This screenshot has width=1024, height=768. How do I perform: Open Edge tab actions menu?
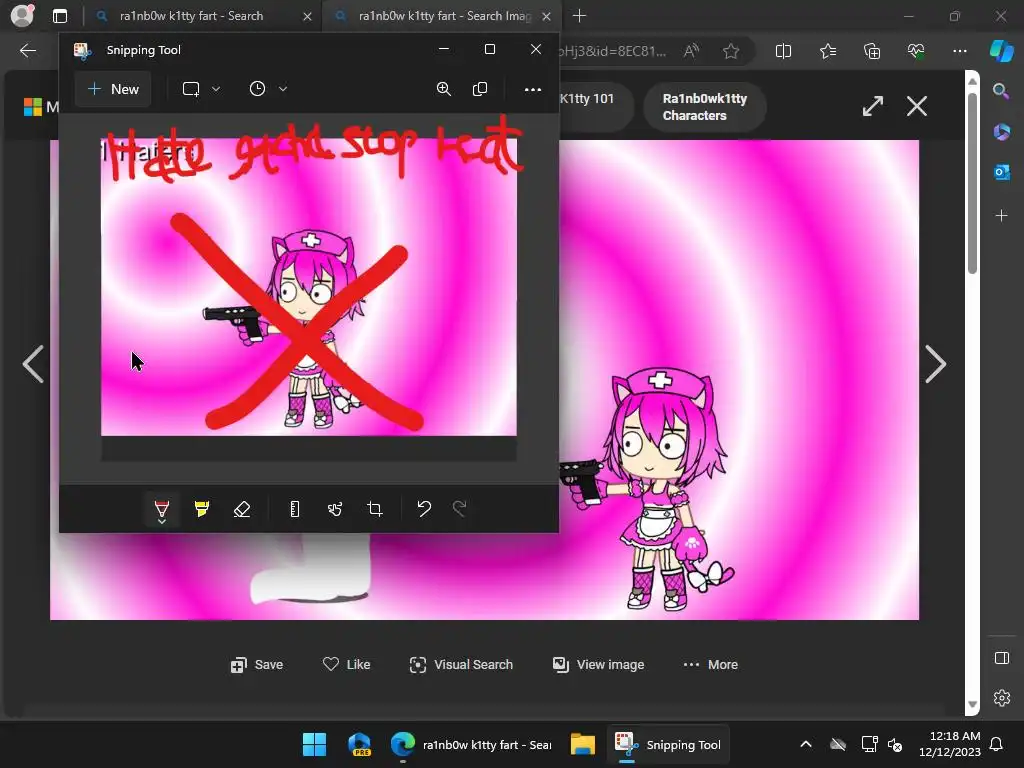coord(60,16)
